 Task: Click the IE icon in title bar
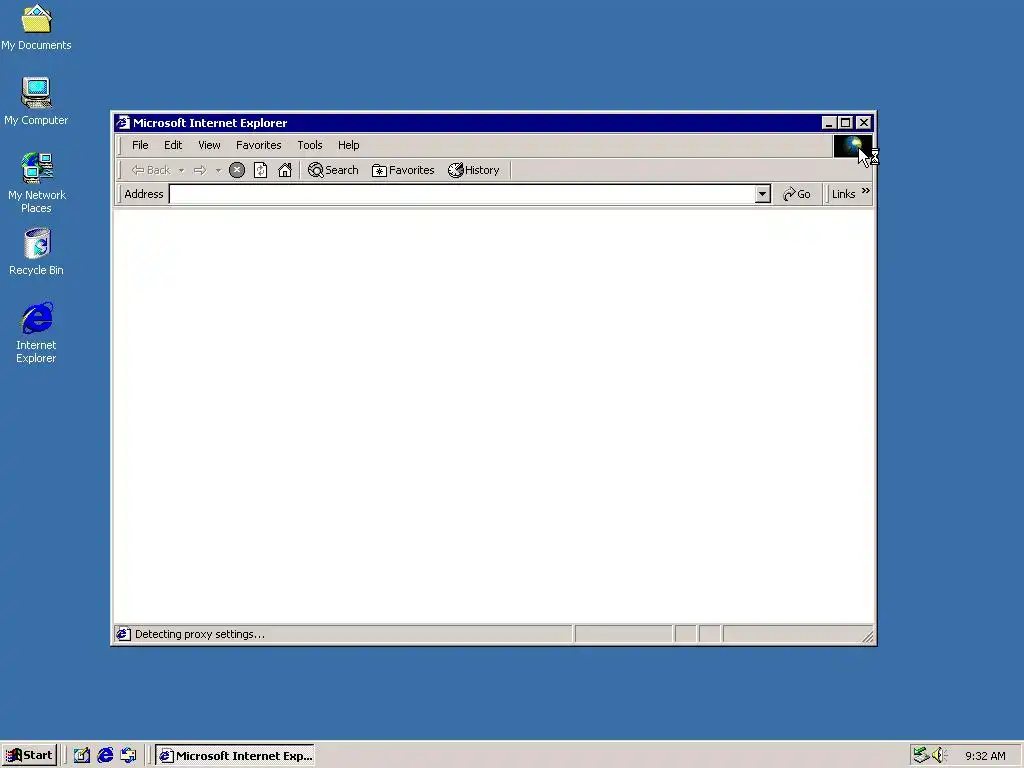123,123
